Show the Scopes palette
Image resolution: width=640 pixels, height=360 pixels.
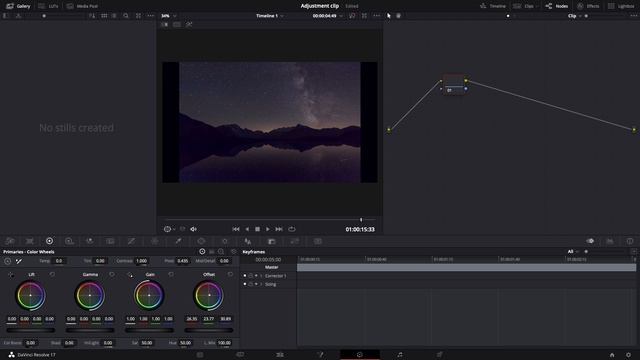click(x=610, y=241)
